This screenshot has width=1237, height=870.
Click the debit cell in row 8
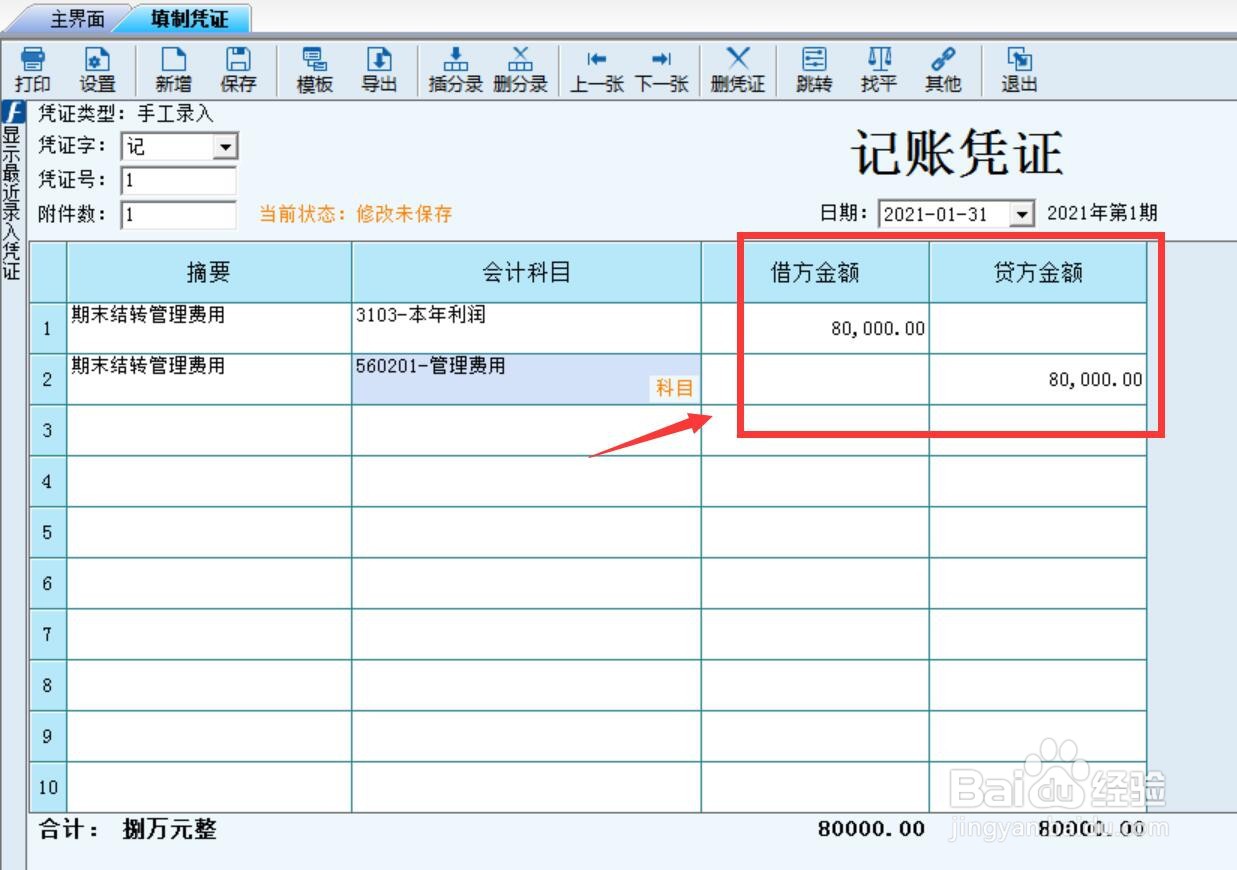point(815,685)
